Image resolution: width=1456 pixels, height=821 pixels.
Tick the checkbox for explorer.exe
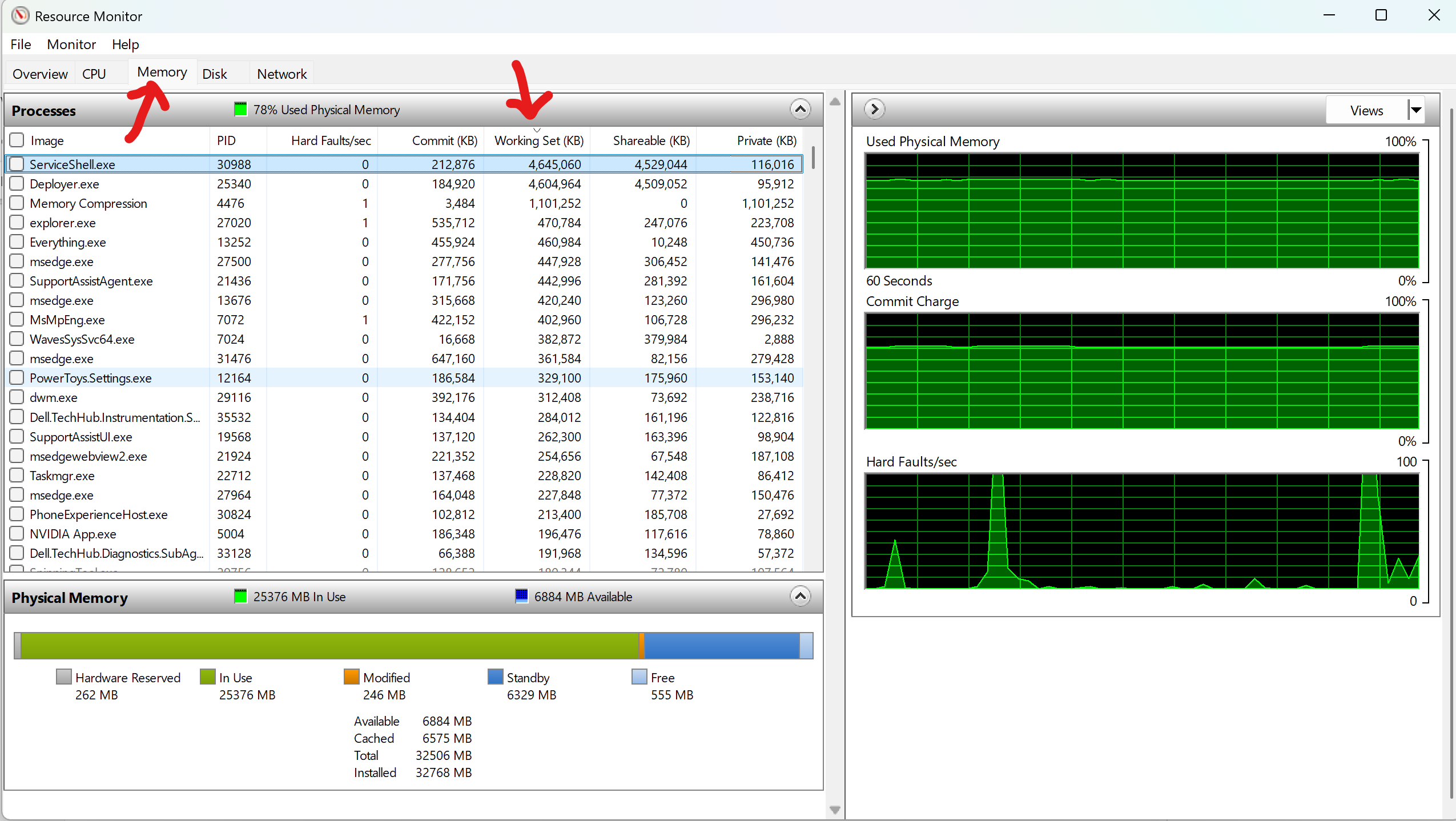pos(17,223)
